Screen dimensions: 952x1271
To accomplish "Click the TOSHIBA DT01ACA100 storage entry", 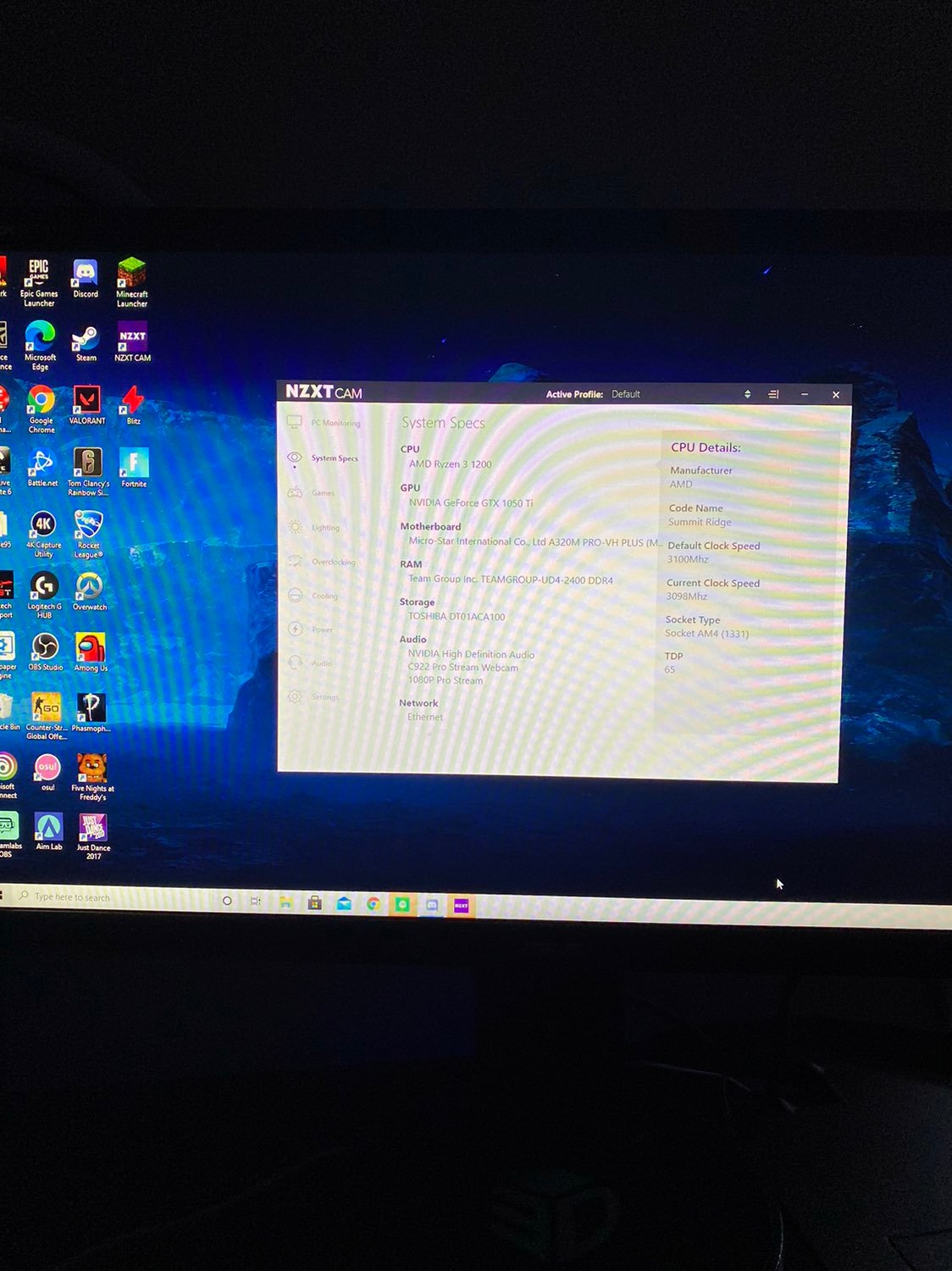I will click(457, 616).
